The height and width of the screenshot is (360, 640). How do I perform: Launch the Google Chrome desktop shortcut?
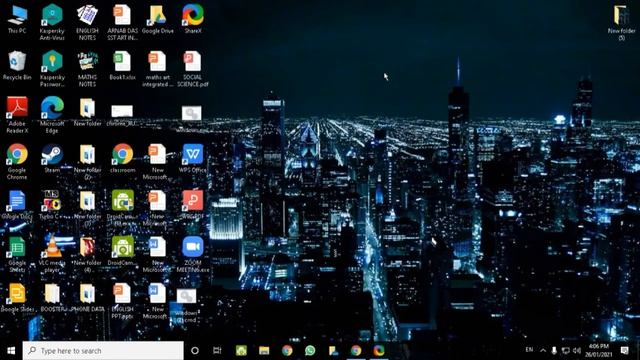click(17, 161)
